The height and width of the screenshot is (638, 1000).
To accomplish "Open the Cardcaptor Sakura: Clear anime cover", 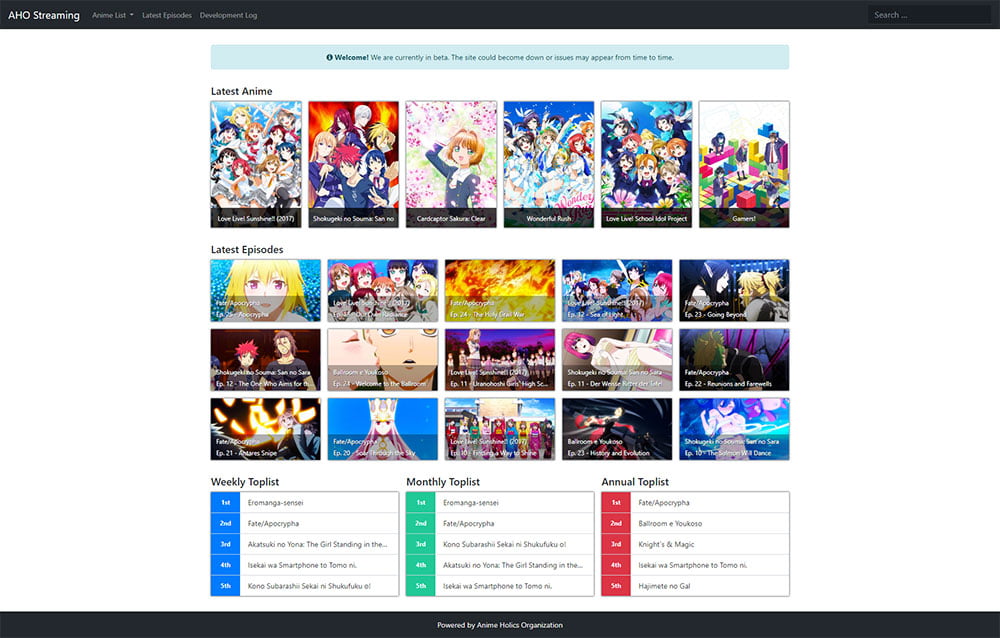I will click(451, 164).
